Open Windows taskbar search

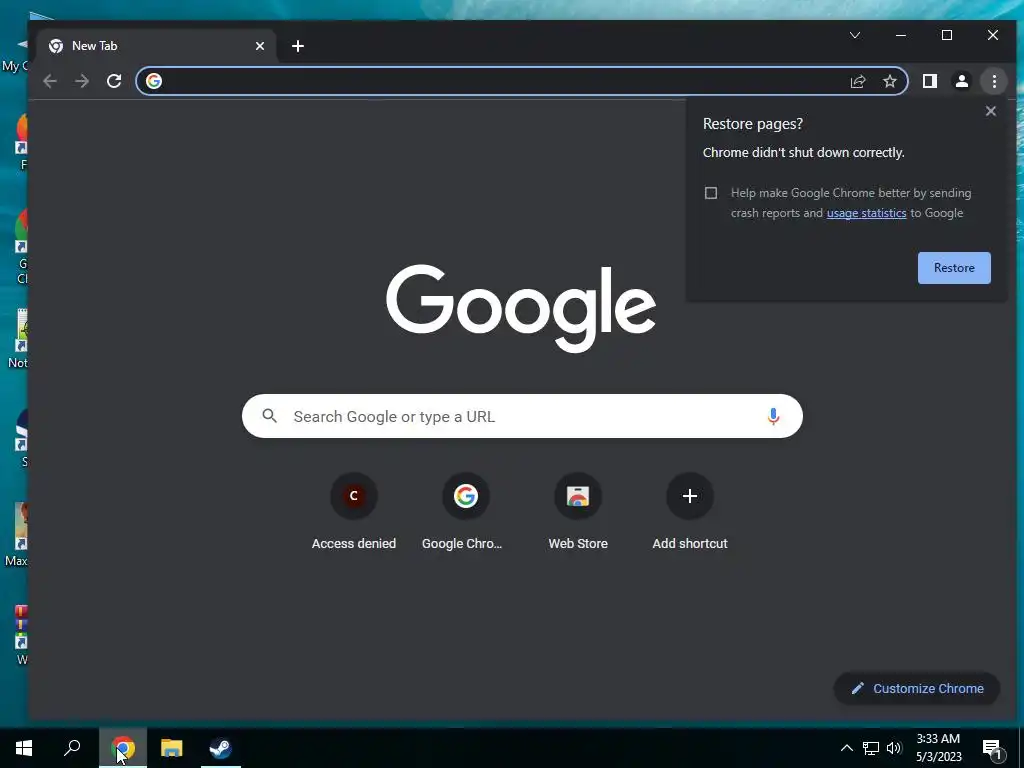click(72, 748)
